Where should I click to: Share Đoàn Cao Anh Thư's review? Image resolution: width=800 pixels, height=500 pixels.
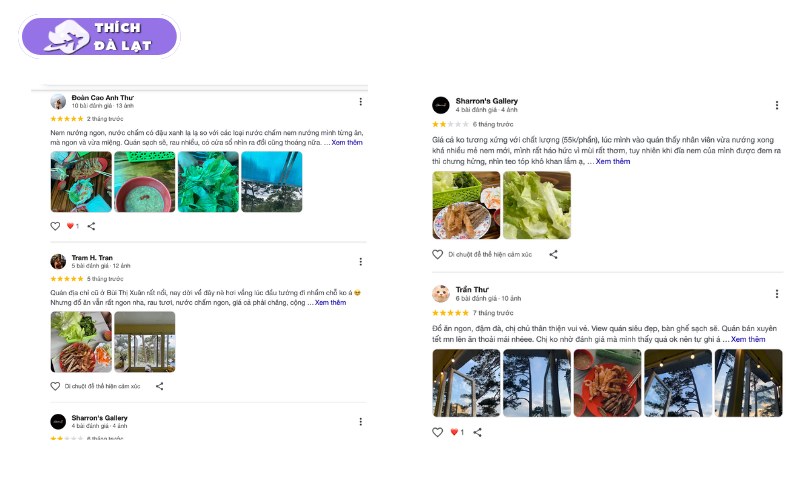pos(92,226)
